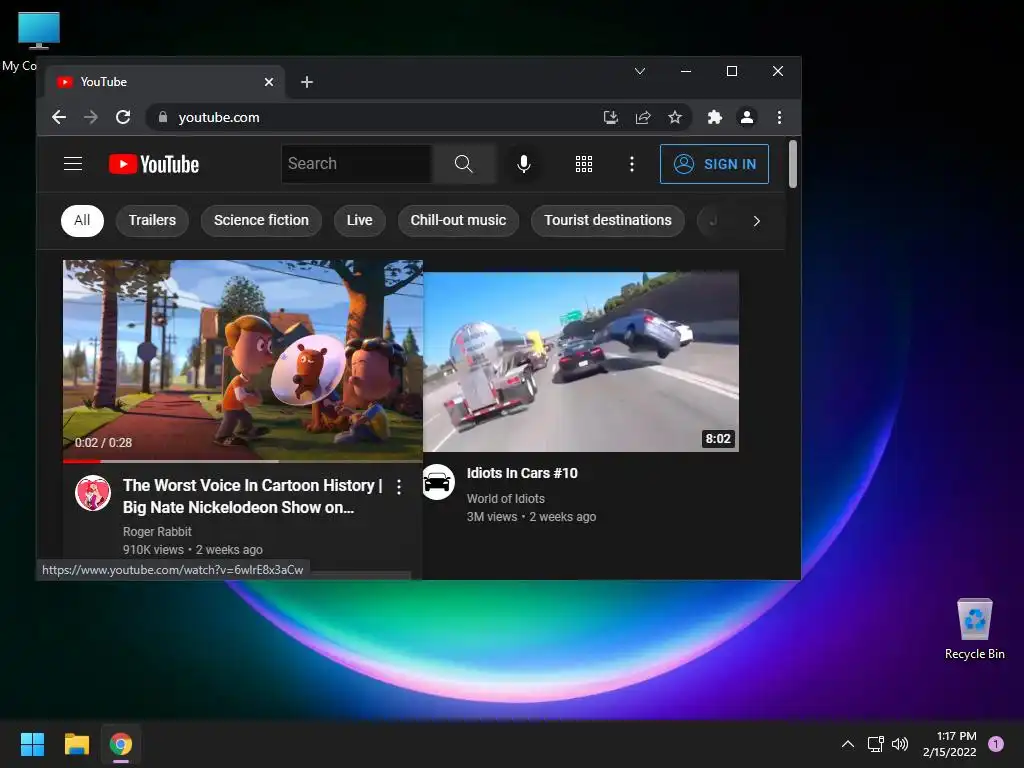Image resolution: width=1024 pixels, height=768 pixels.
Task: Filter by Tourist destinations chip
Action: click(x=608, y=221)
